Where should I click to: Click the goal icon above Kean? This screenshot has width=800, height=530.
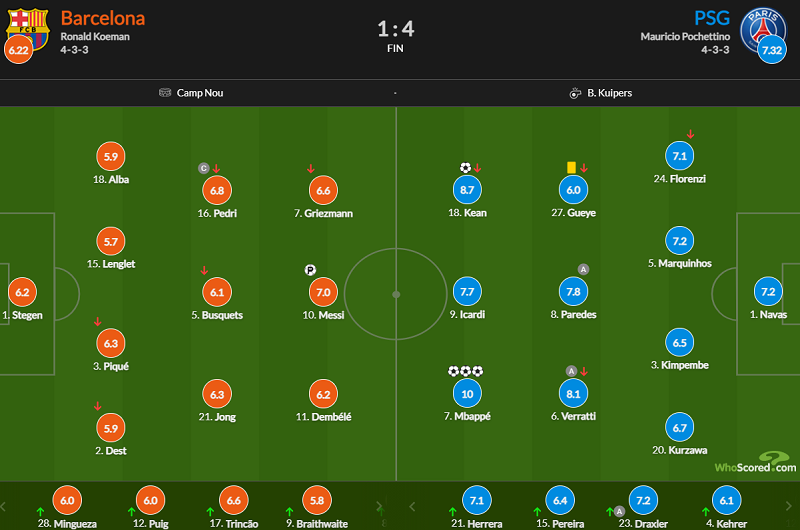pos(465,167)
